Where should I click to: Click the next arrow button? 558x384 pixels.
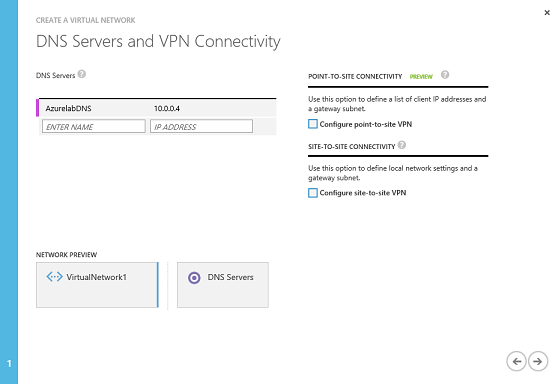538,361
